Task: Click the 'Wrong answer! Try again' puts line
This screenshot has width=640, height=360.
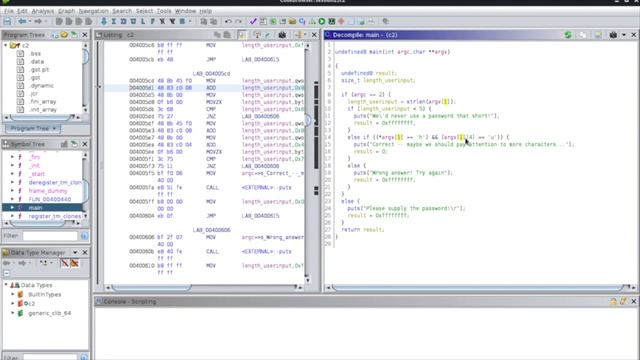Action: 403,173
